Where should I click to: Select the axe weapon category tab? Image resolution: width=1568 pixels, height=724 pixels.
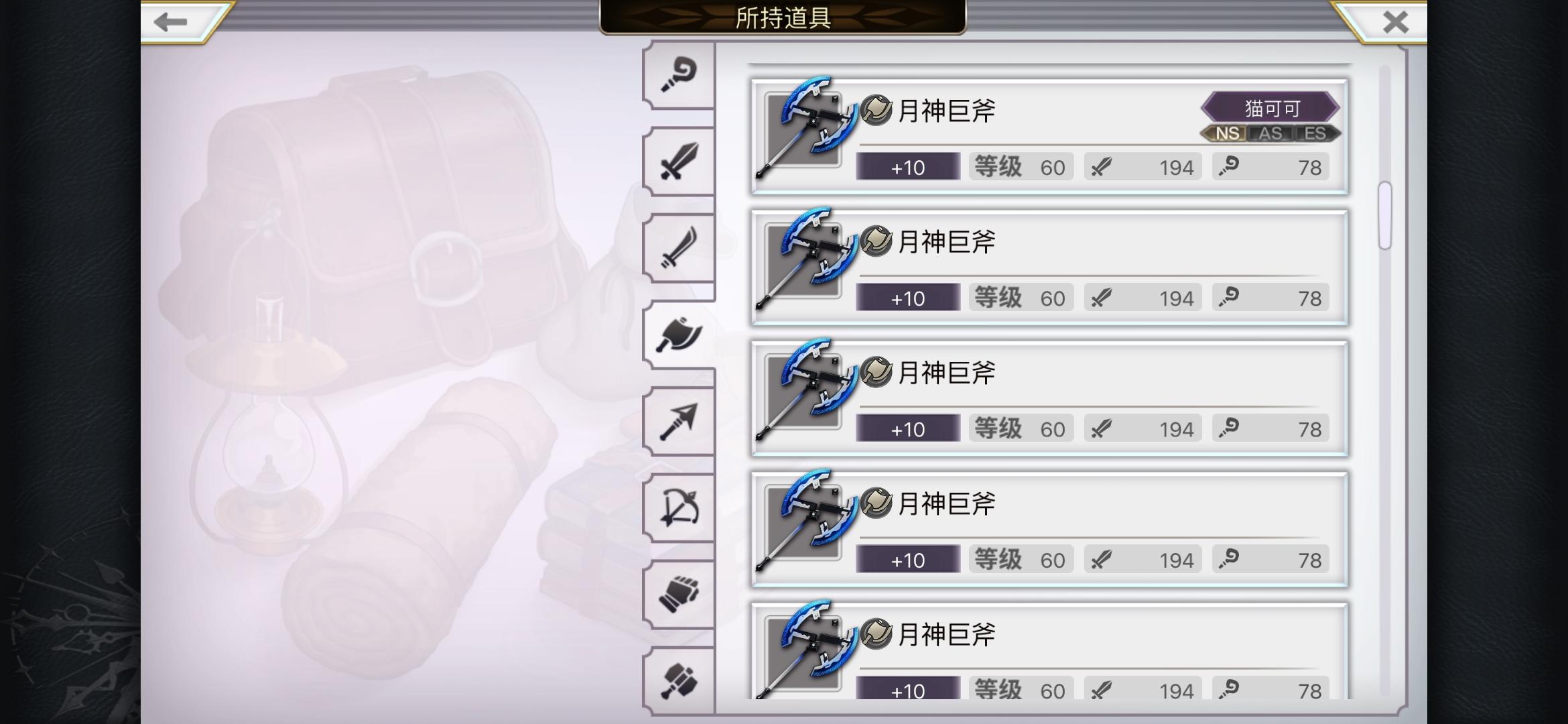tap(678, 335)
